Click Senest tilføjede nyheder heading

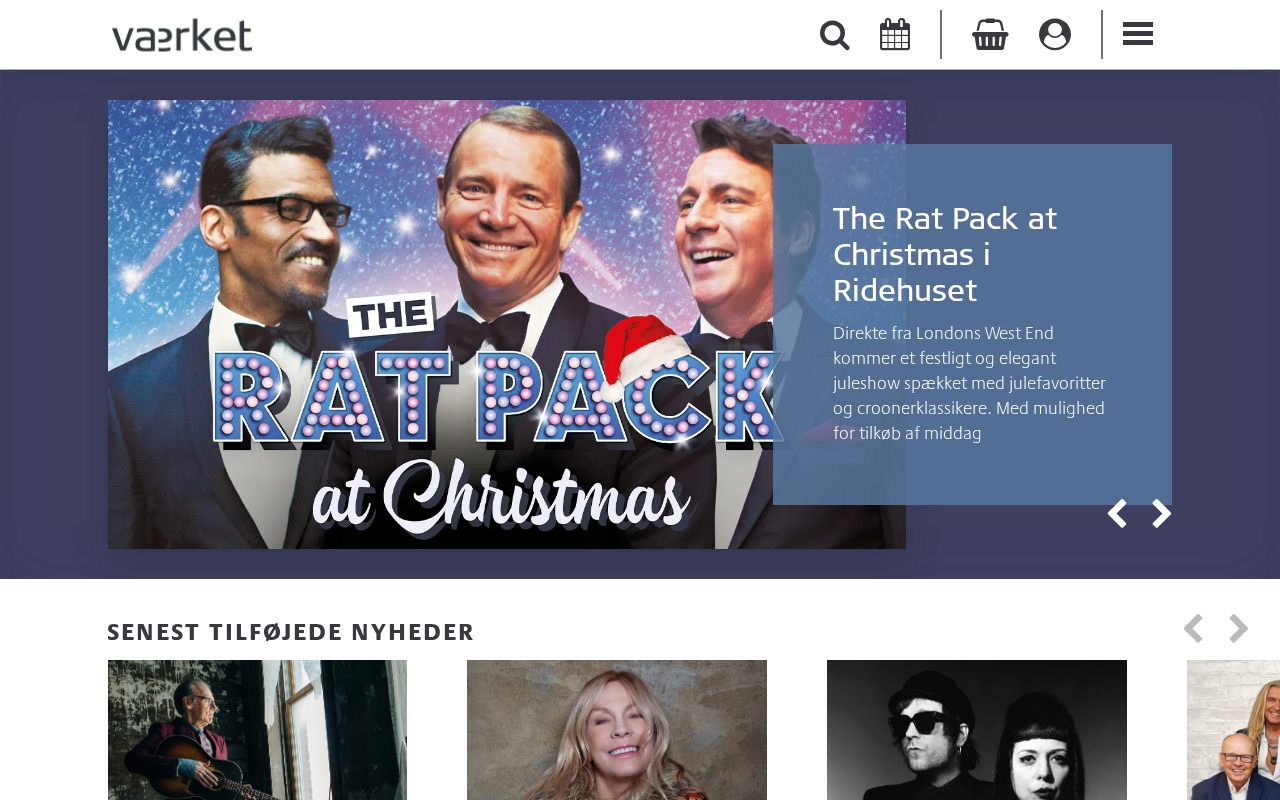click(x=290, y=632)
